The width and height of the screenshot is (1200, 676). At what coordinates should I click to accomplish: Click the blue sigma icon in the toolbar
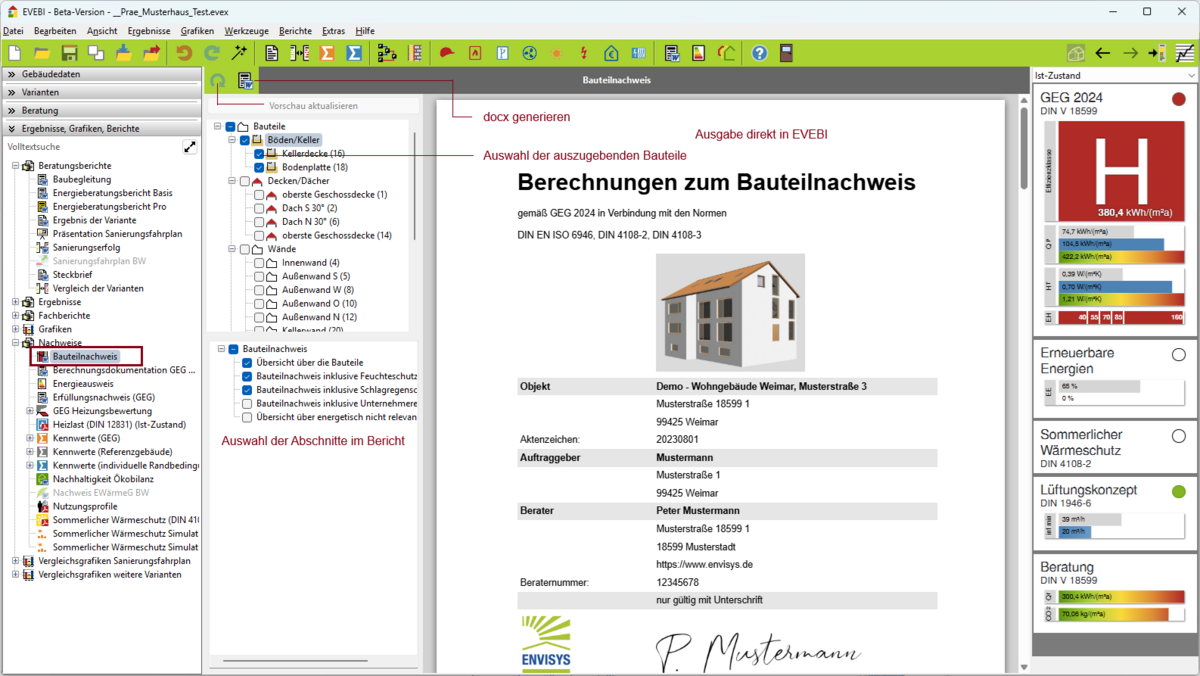[354, 53]
